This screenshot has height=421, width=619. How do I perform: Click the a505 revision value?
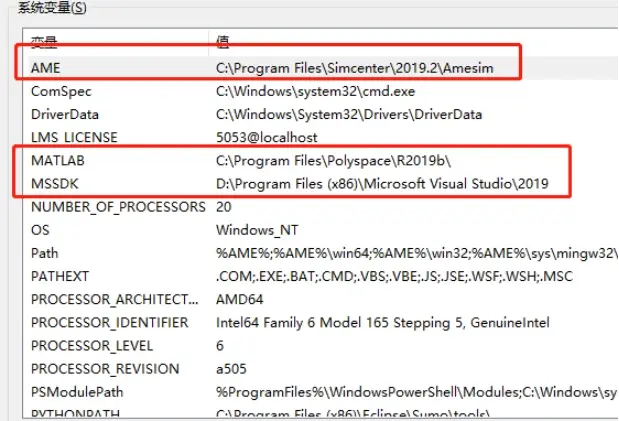pyautogui.click(x=231, y=369)
